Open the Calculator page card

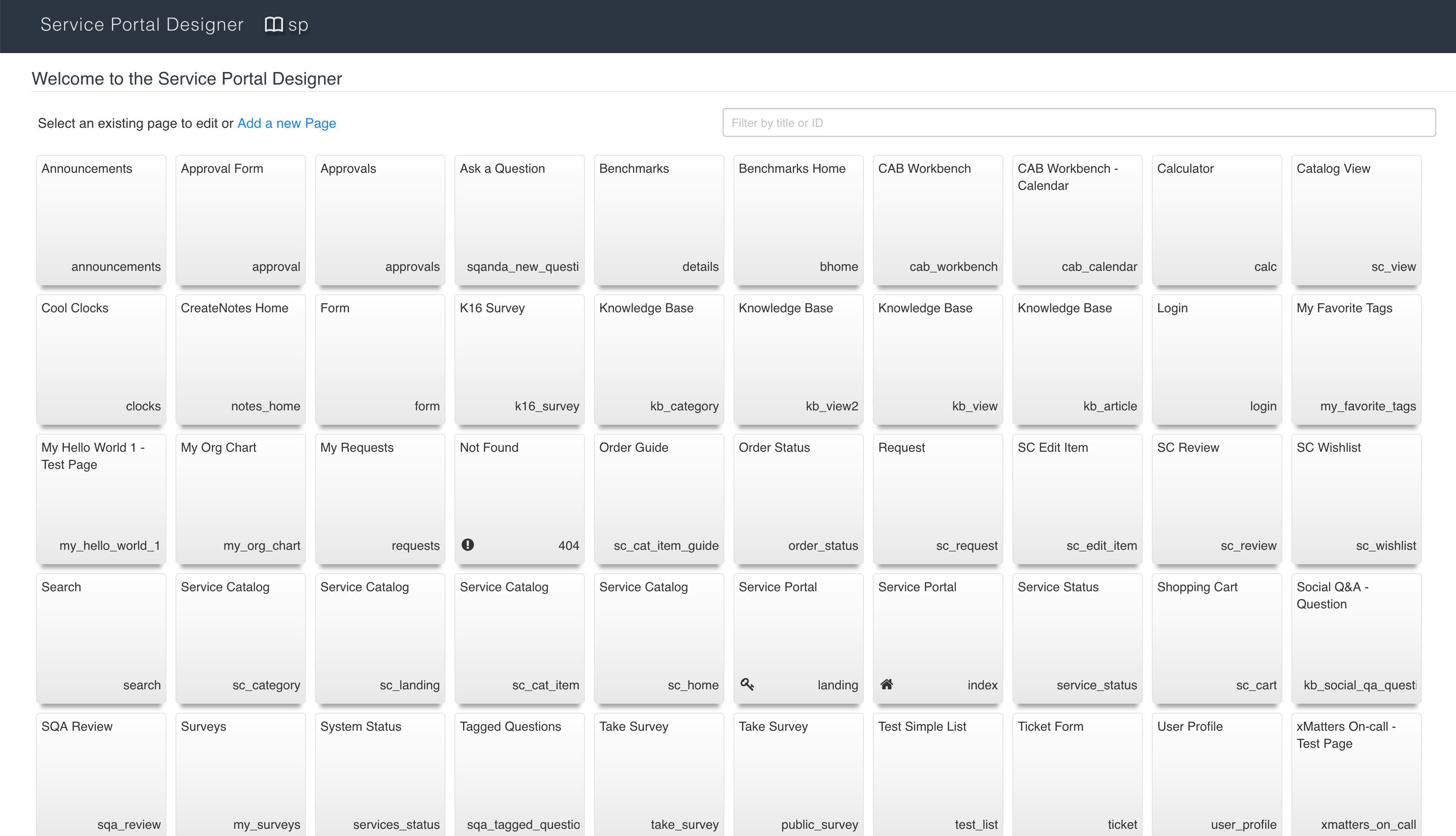(1217, 220)
